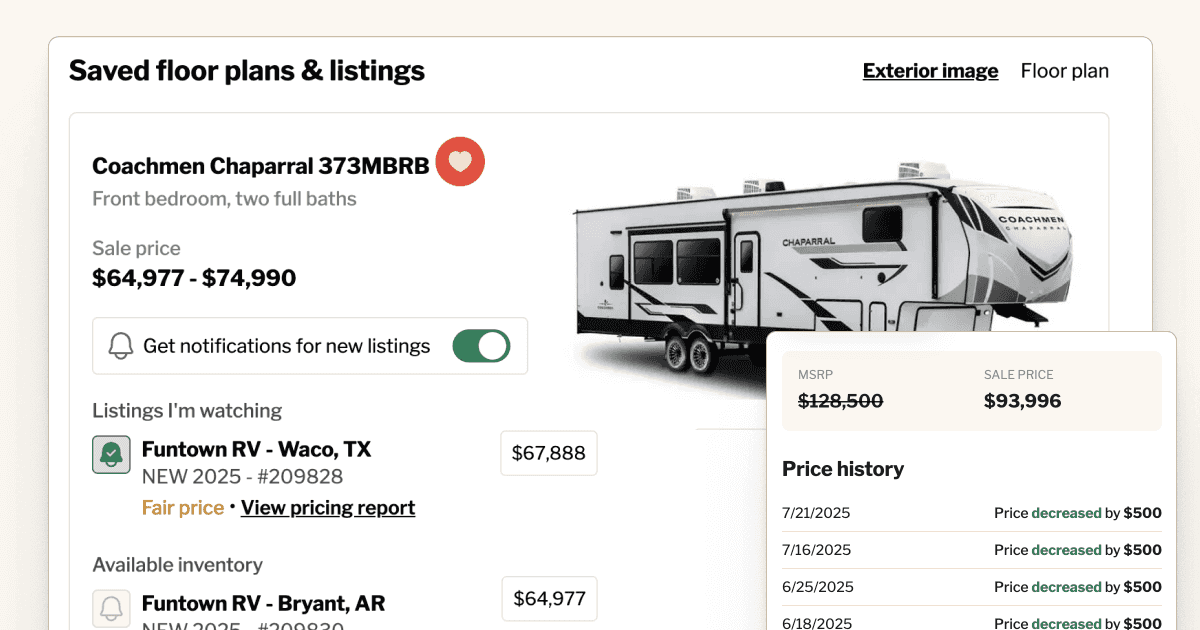Select the Exterior image tab

coord(930,70)
